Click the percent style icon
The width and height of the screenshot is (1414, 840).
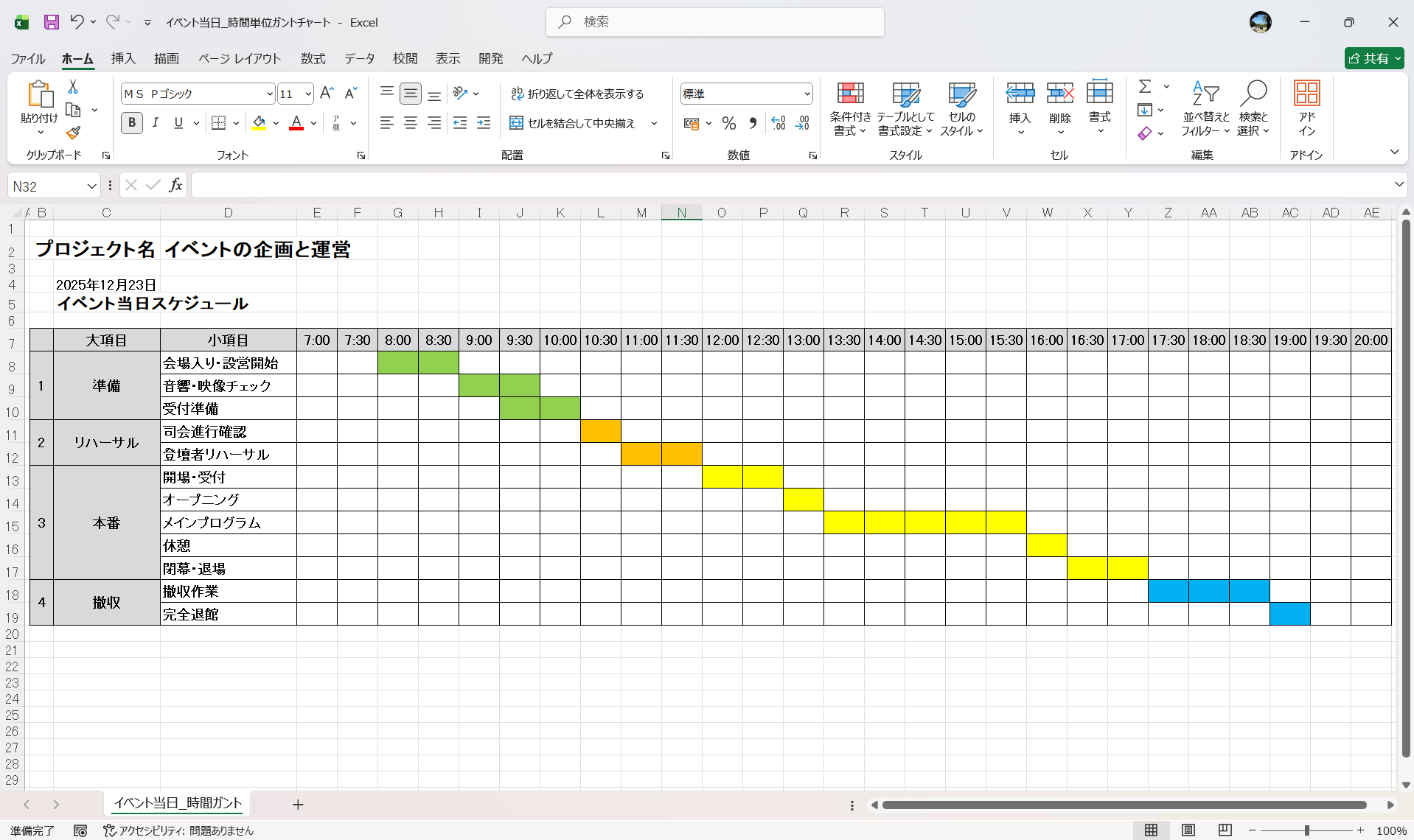pos(728,124)
